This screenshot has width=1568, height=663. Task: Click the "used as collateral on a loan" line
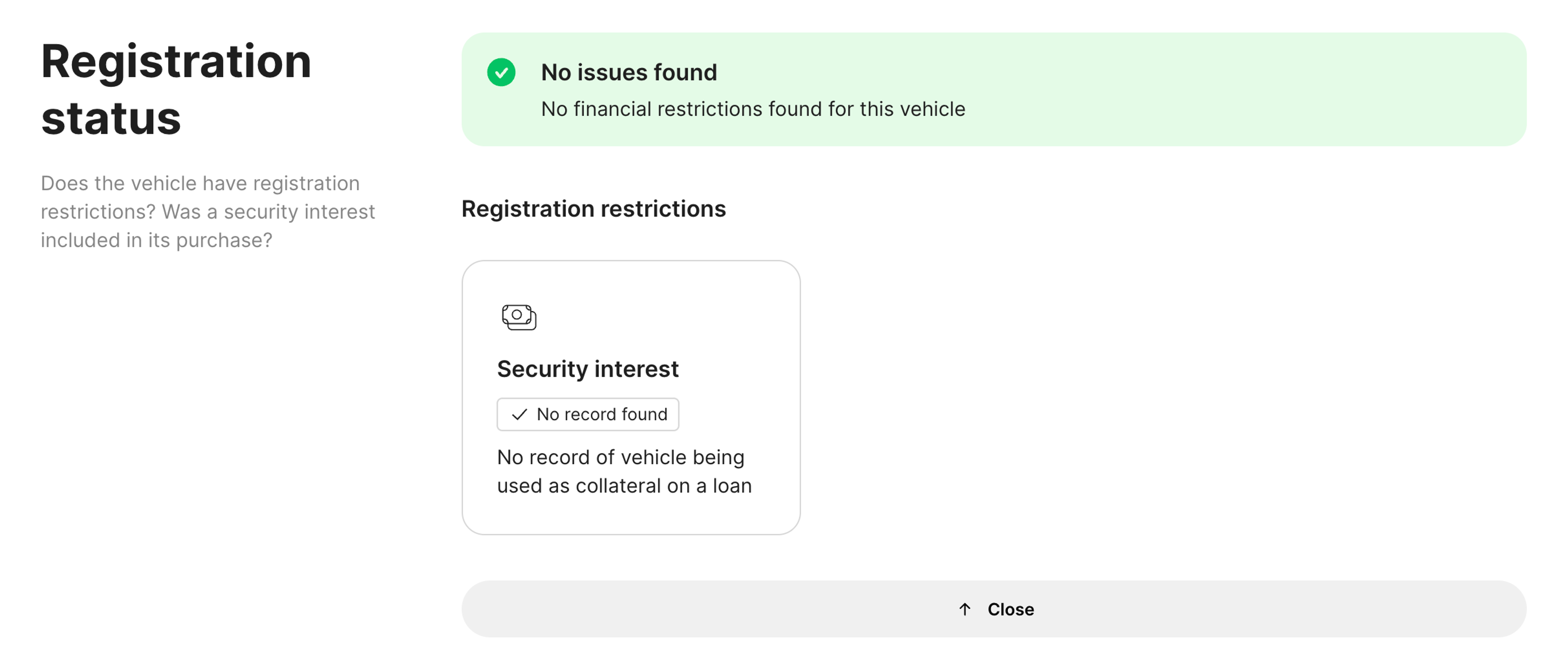click(624, 486)
